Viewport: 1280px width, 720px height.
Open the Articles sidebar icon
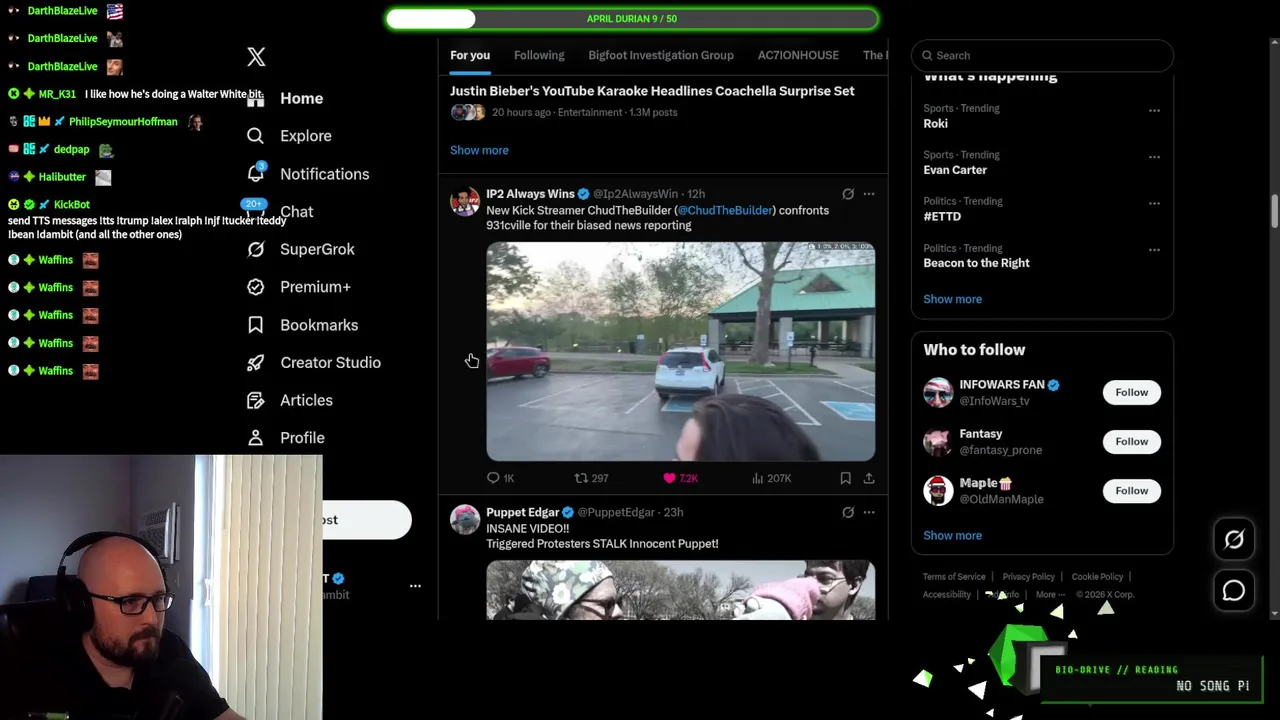(256, 400)
